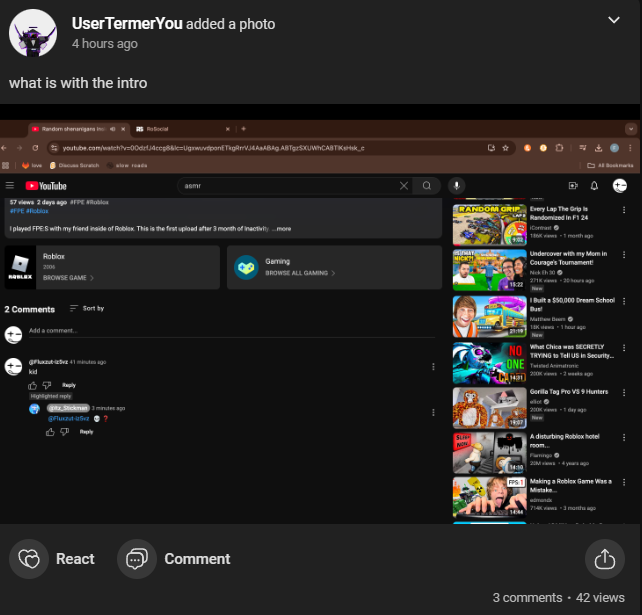
Task: Open the YouTube hamburger guide menu
Action: click(10, 185)
